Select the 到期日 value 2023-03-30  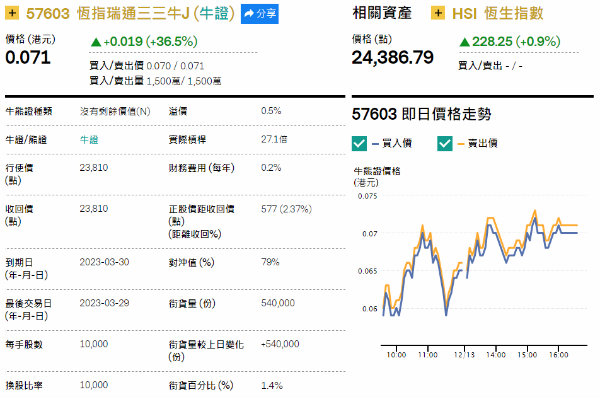104,262
